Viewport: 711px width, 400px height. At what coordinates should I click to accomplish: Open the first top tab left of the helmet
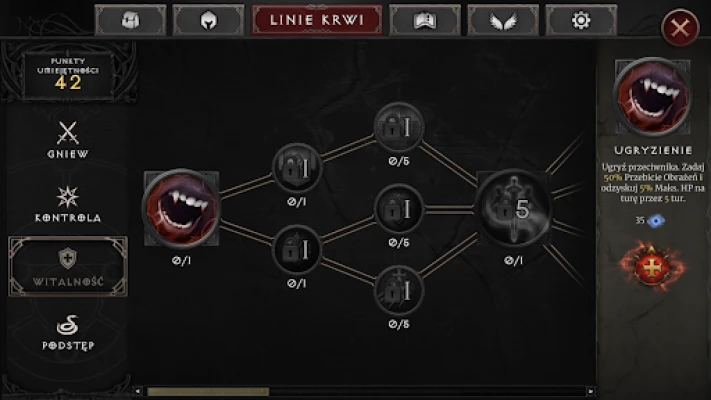pyautogui.click(x=131, y=20)
